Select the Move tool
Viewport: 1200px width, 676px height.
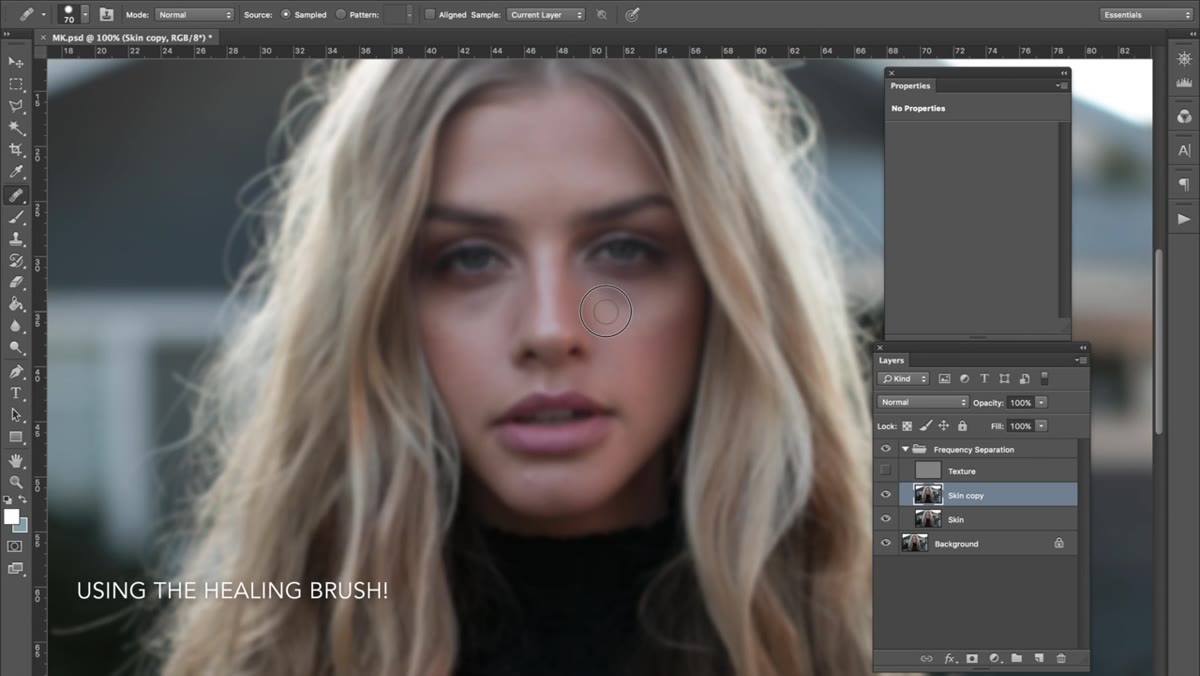pyautogui.click(x=16, y=63)
